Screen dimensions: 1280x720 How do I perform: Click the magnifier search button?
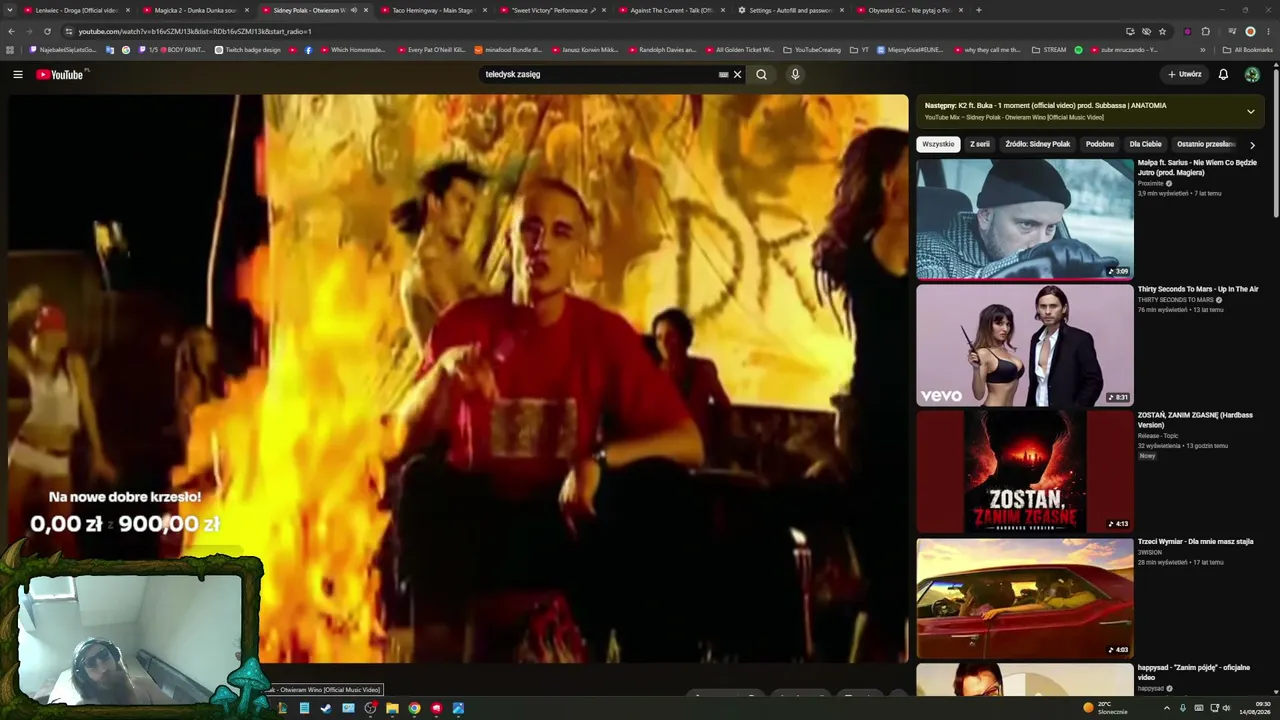click(x=761, y=74)
